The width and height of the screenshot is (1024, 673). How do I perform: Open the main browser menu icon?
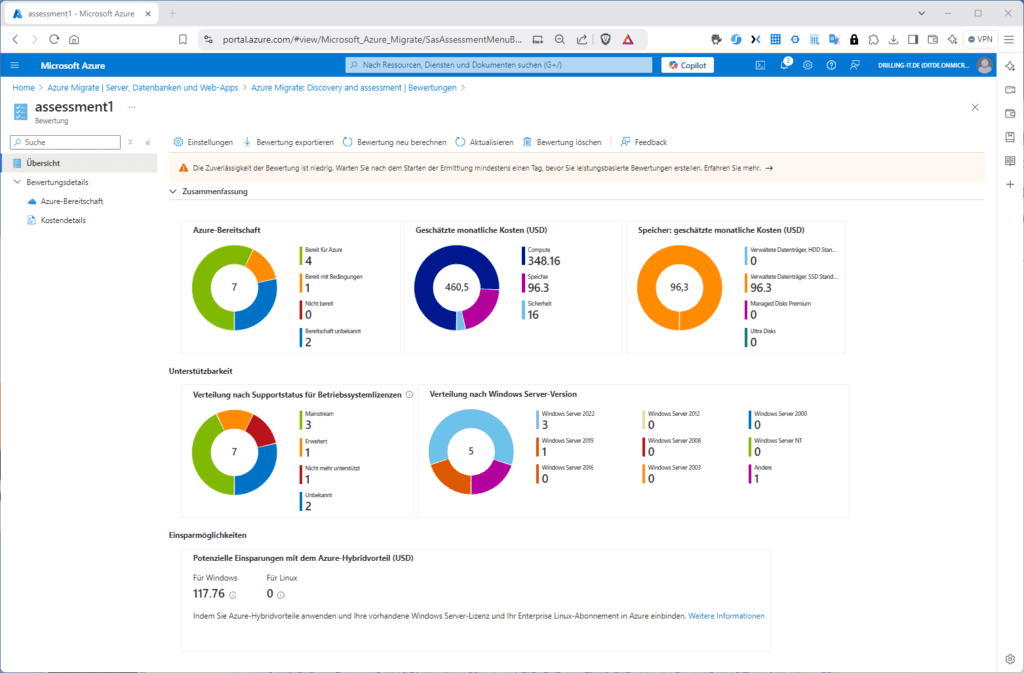pyautogui.click(x=1009, y=39)
